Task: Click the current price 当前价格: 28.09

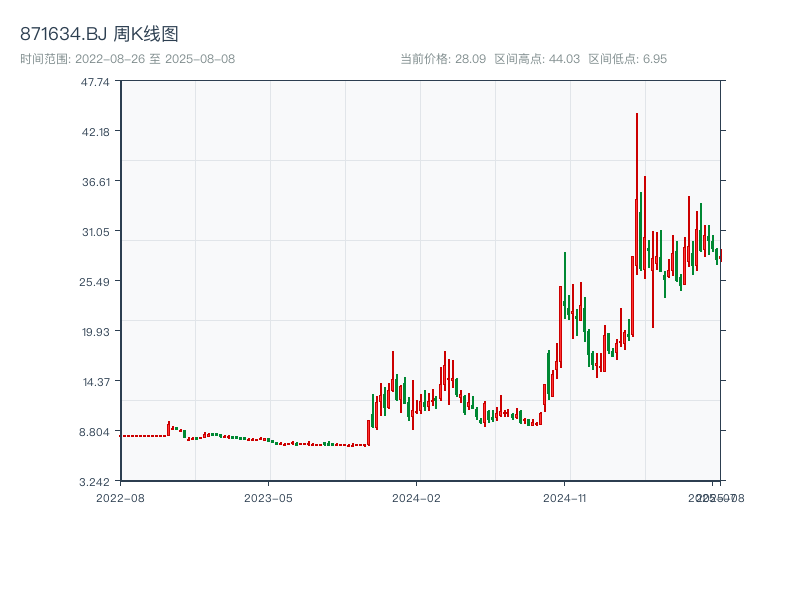Action: (x=443, y=59)
